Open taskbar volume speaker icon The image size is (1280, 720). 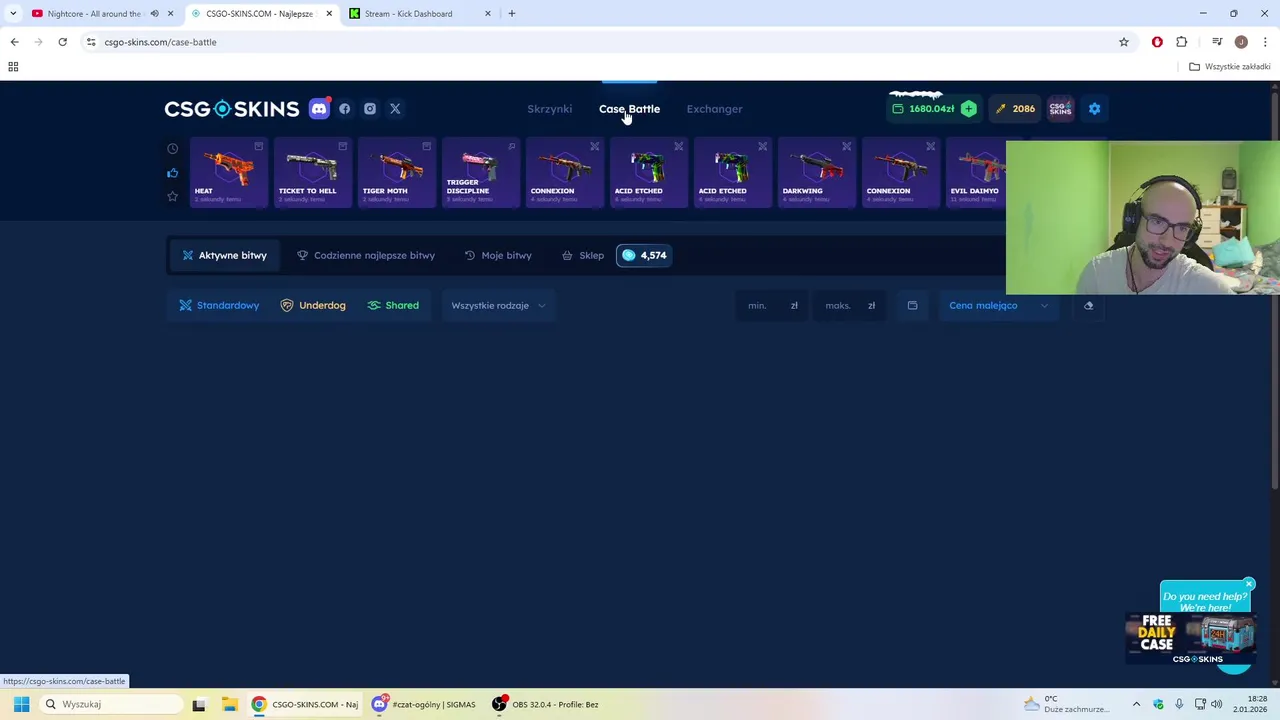coord(1217,704)
